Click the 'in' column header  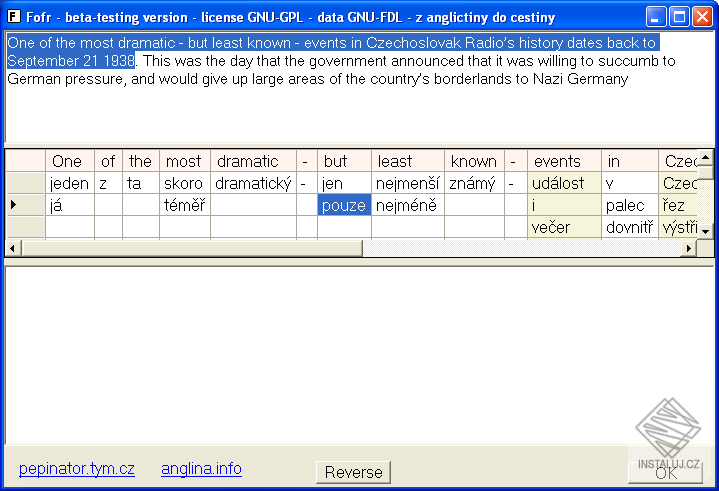coord(630,161)
